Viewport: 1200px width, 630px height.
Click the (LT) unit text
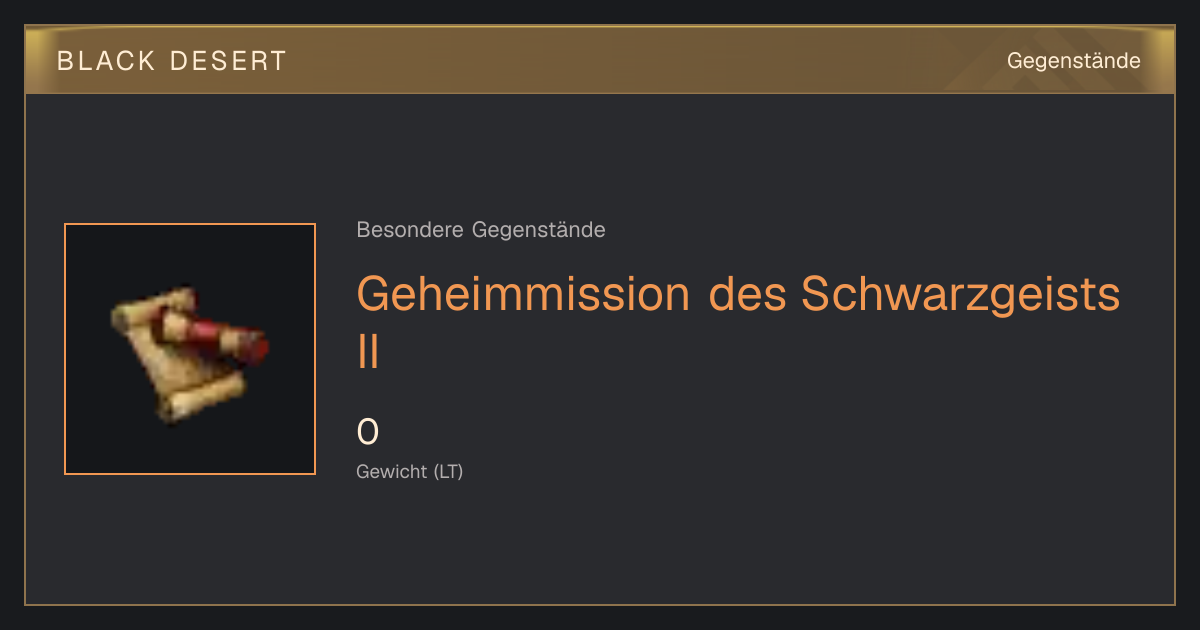[x=448, y=472]
